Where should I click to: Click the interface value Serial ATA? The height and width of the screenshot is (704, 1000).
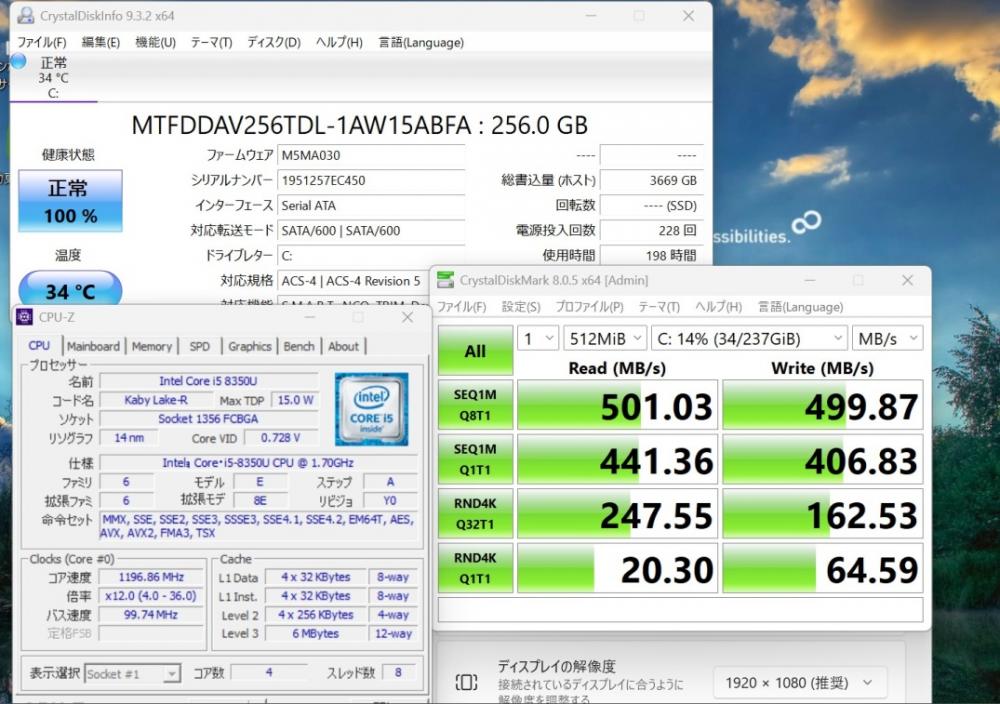[371, 205]
